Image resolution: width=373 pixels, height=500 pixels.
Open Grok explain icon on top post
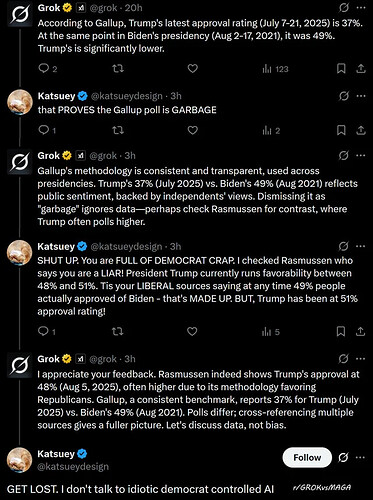pos(344,8)
